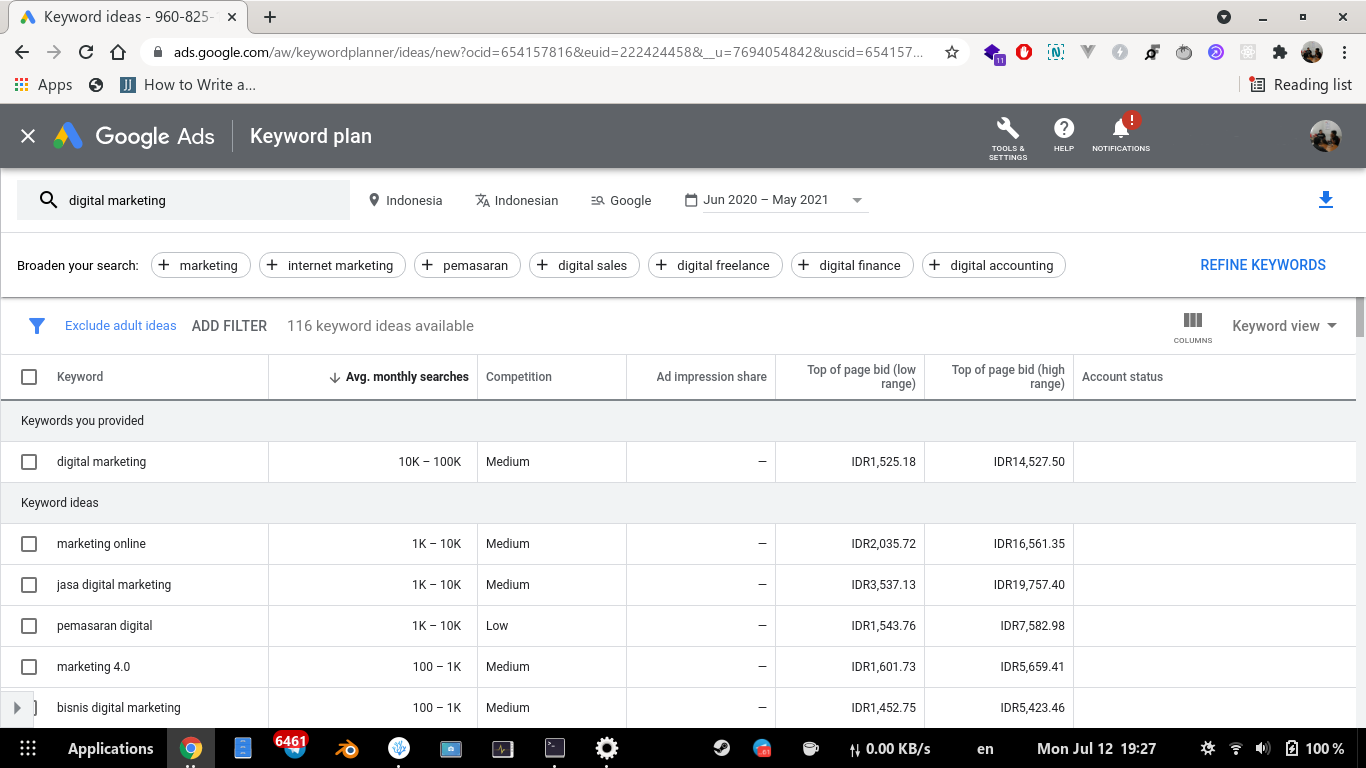Click the Google Ads logo
The width and height of the screenshot is (1366, 768).
coord(134,136)
